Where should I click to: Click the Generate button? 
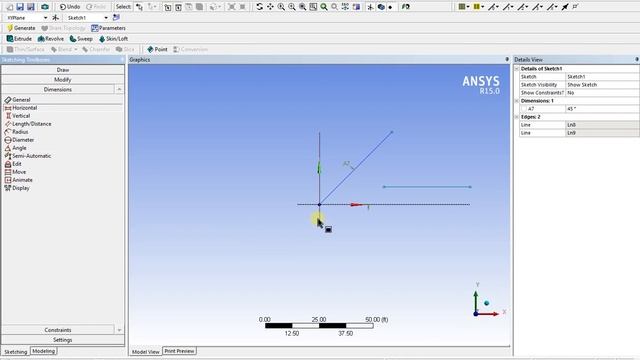point(21,28)
